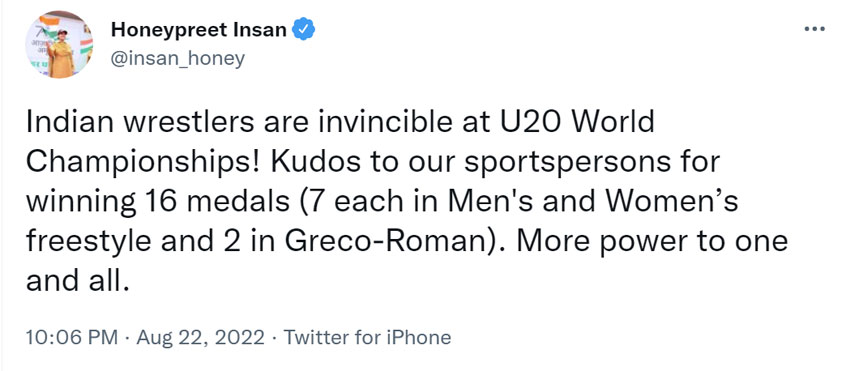Click the final words "and all."
The width and height of the screenshot is (850, 371).
tap(78, 280)
